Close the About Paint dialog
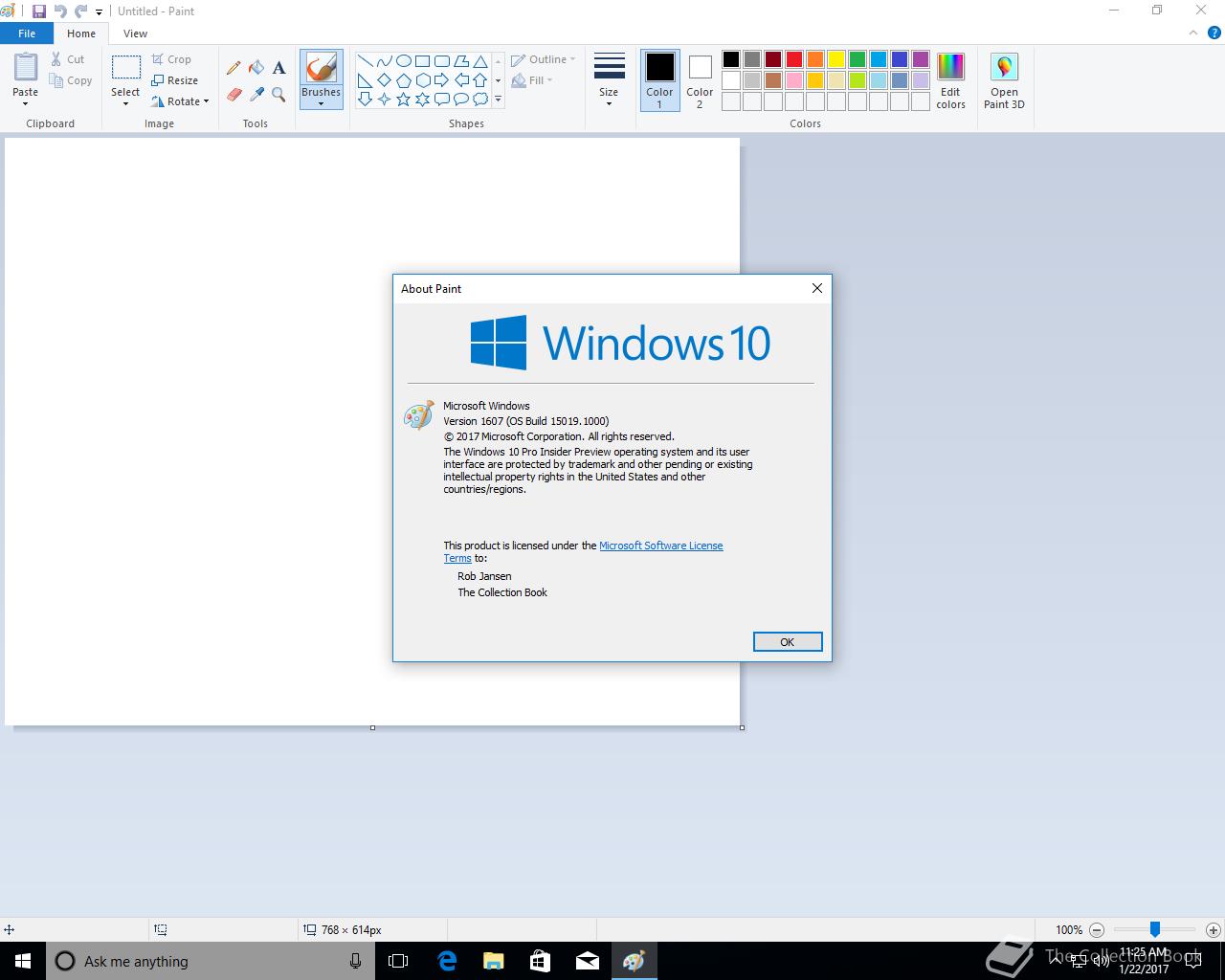This screenshot has width=1225, height=980. [x=817, y=288]
